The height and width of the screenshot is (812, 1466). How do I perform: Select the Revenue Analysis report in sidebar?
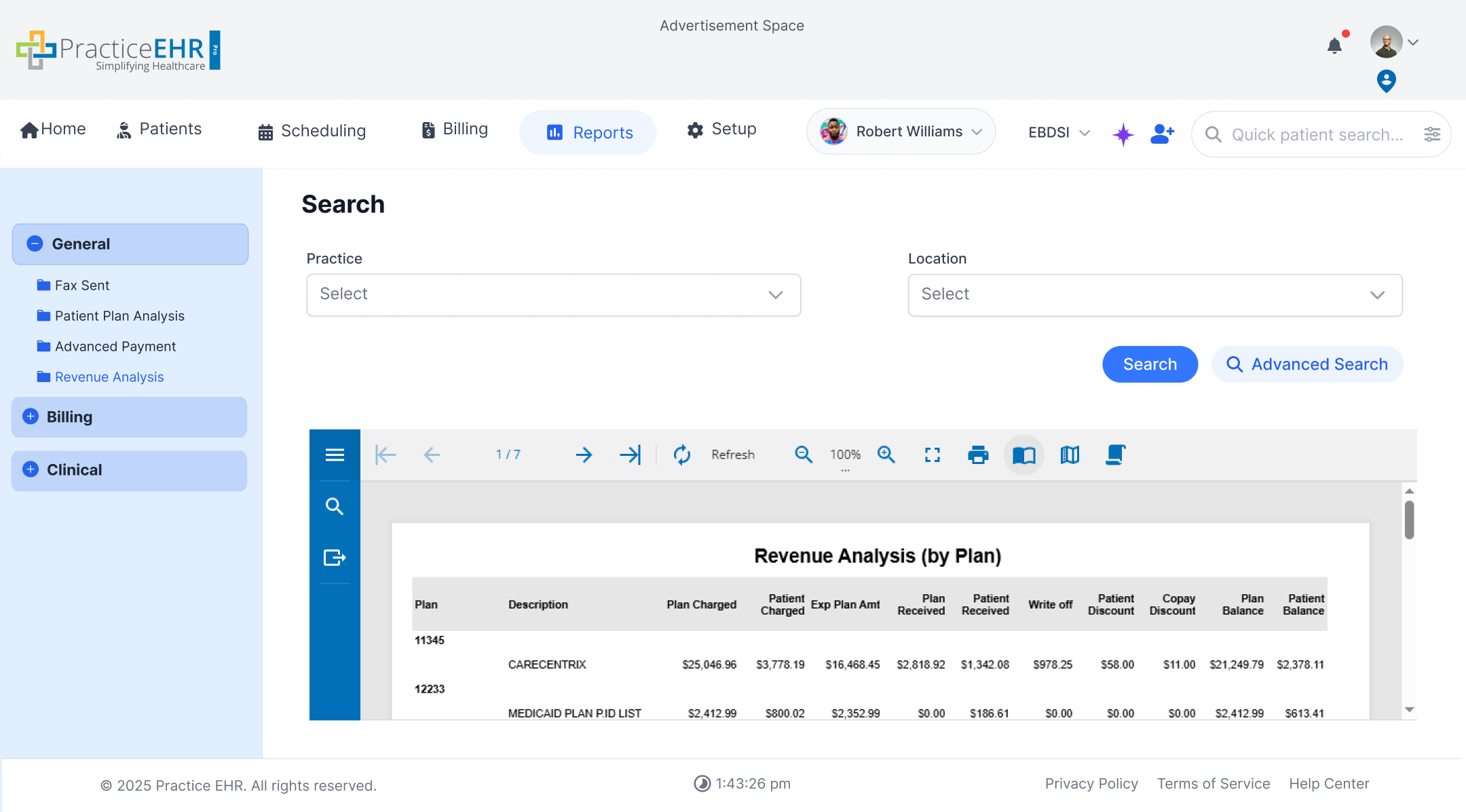(x=109, y=376)
